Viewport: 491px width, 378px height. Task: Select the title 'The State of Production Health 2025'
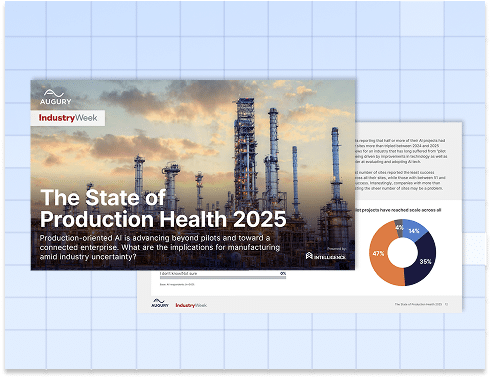(x=163, y=208)
